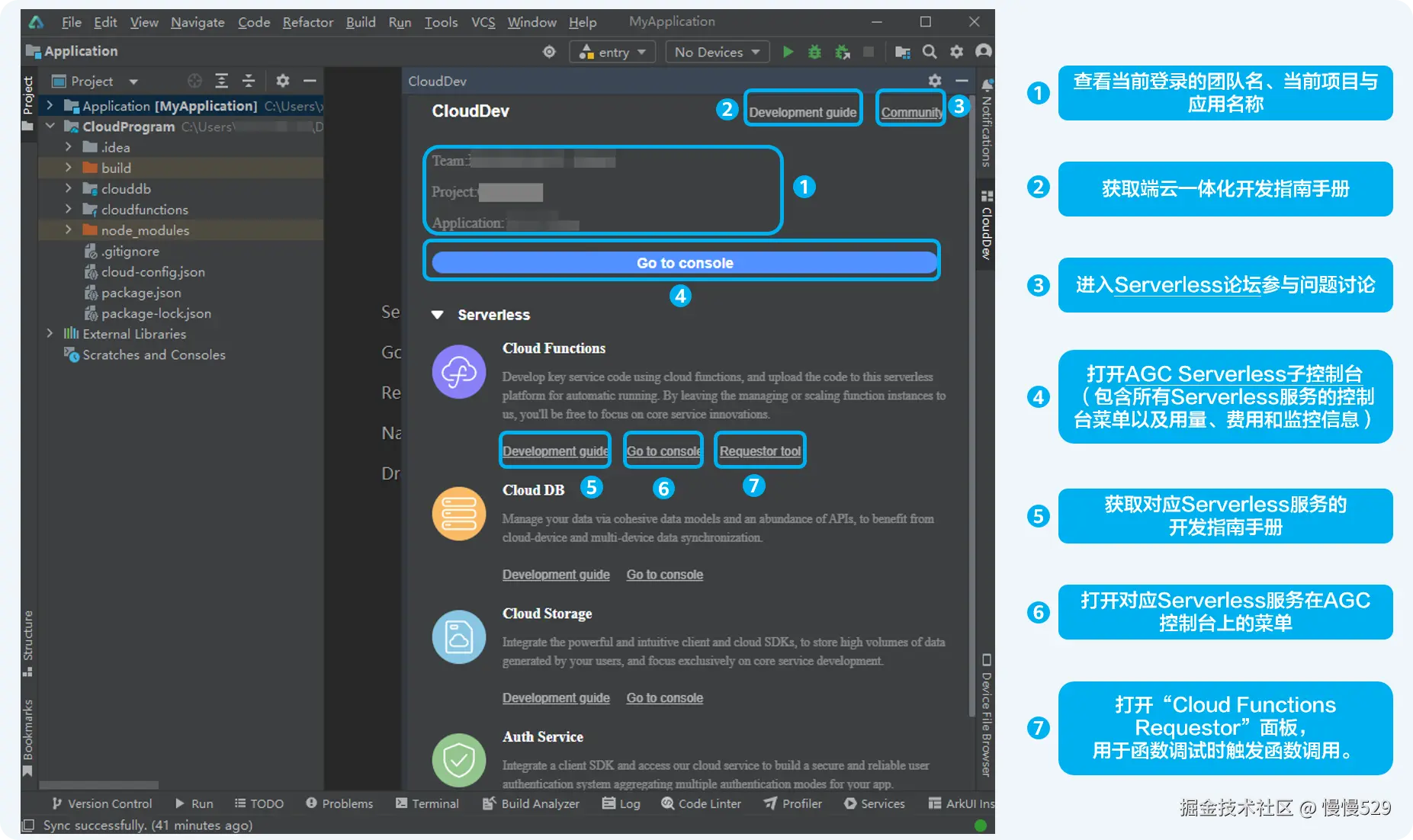Open Project panel options gear
The image size is (1413, 840).
[283, 81]
